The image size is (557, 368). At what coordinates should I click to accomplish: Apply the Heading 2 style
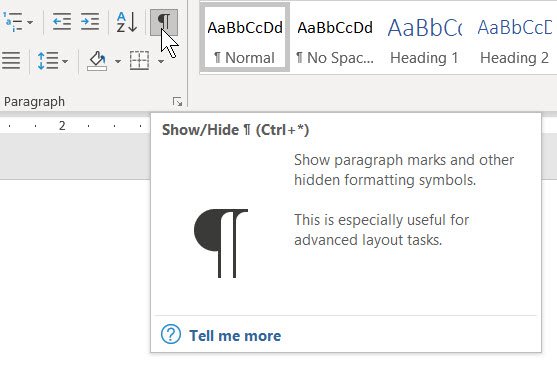coord(514,38)
